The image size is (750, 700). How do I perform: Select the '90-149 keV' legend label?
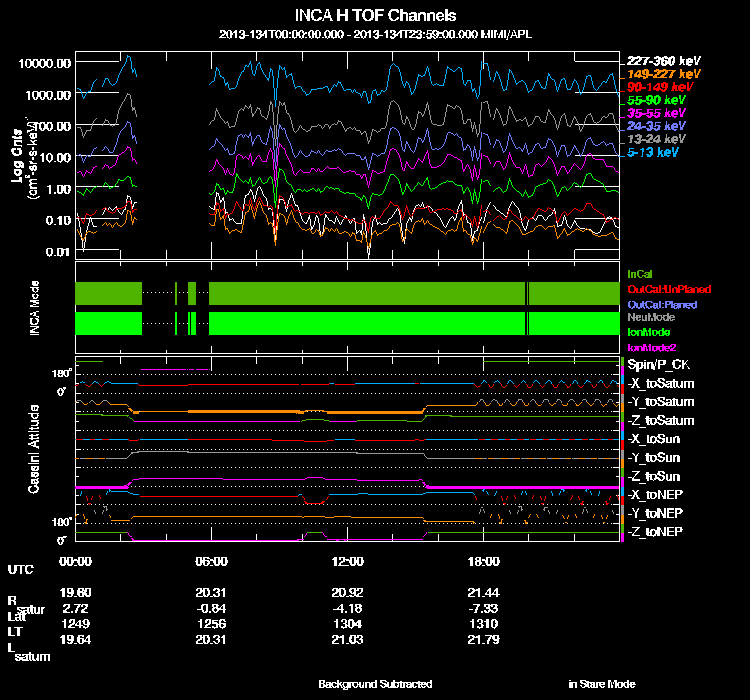pos(660,87)
